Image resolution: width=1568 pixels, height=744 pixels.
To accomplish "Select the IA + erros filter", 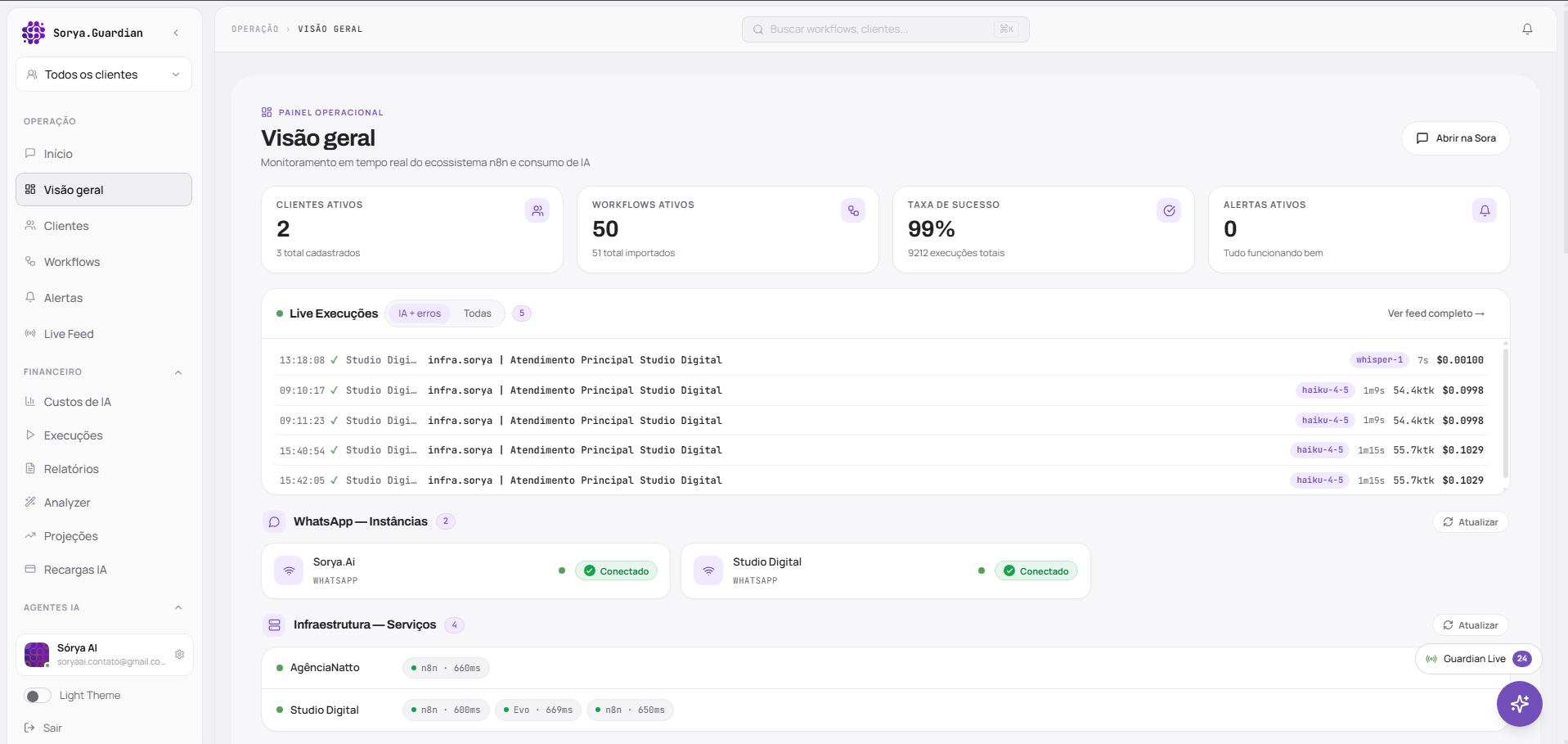I will pyautogui.click(x=420, y=313).
